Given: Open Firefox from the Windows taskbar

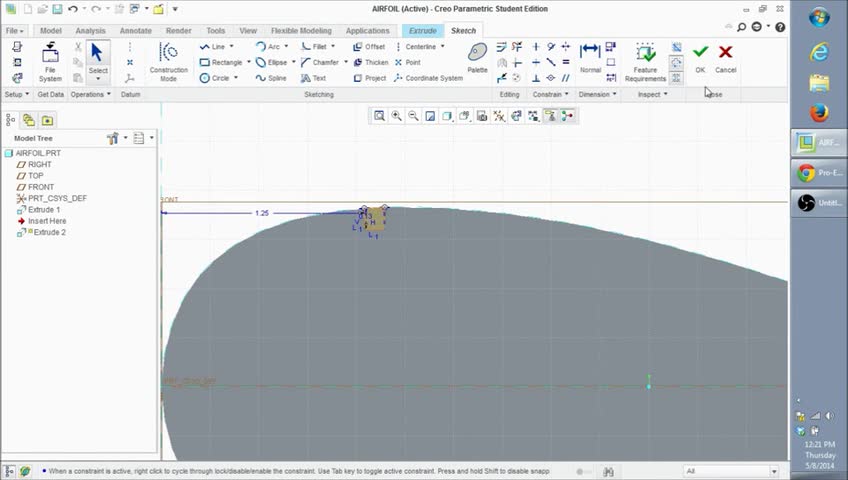Looking at the screenshot, I should (x=819, y=112).
